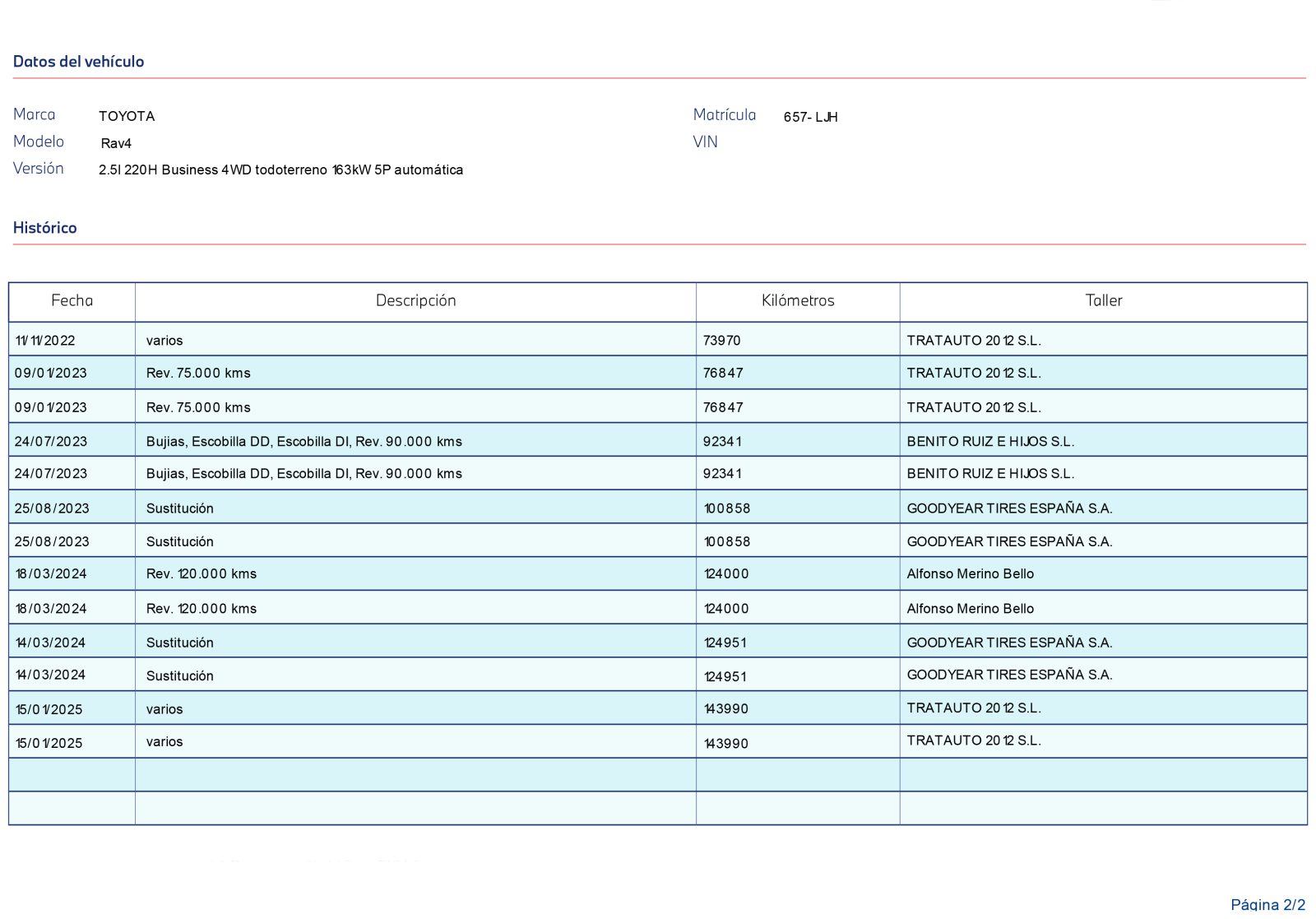The height and width of the screenshot is (919, 1316).
Task: Select the license plate 657-LJH
Action: click(810, 117)
